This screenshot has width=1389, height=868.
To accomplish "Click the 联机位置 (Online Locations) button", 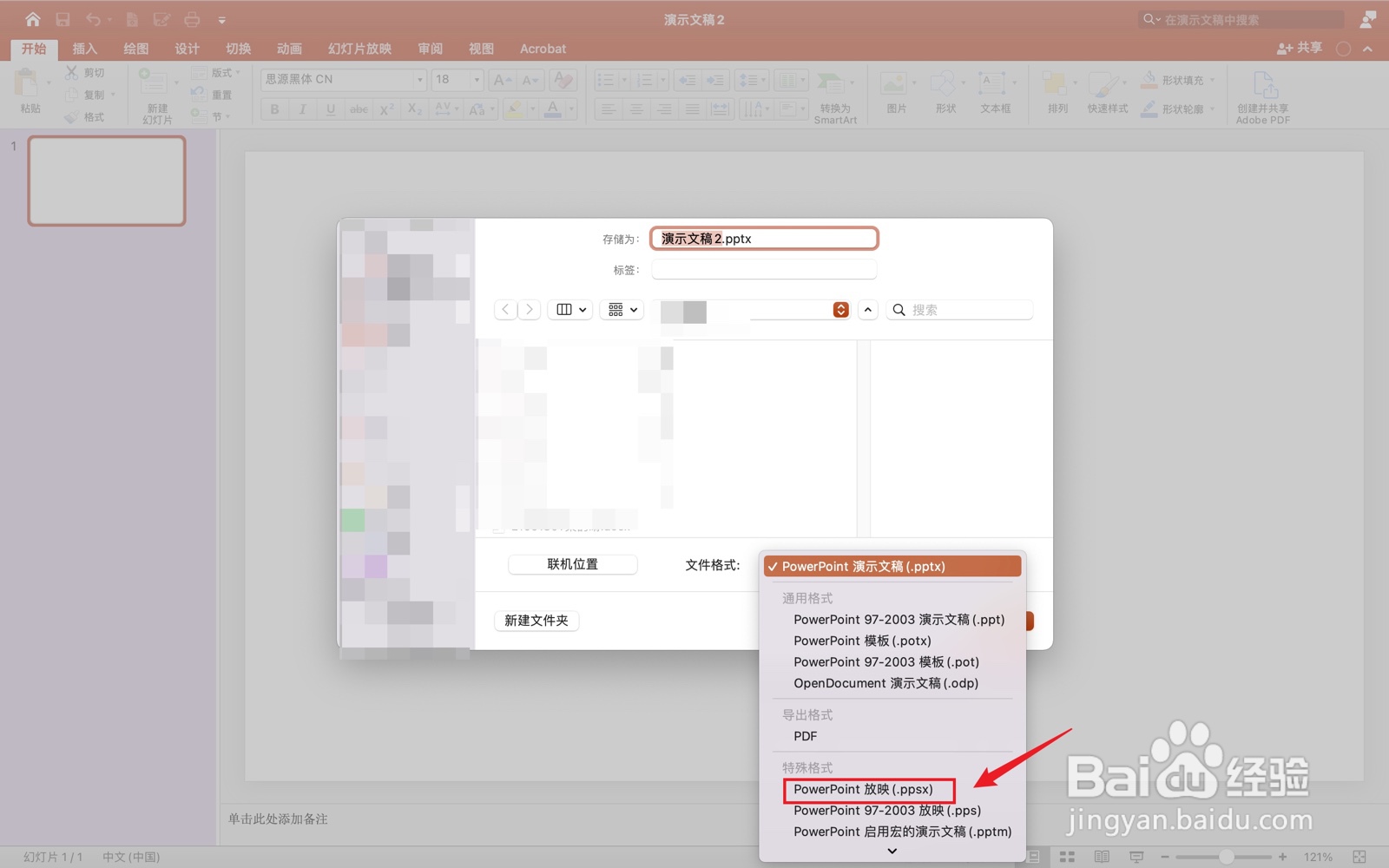I will pos(573,564).
